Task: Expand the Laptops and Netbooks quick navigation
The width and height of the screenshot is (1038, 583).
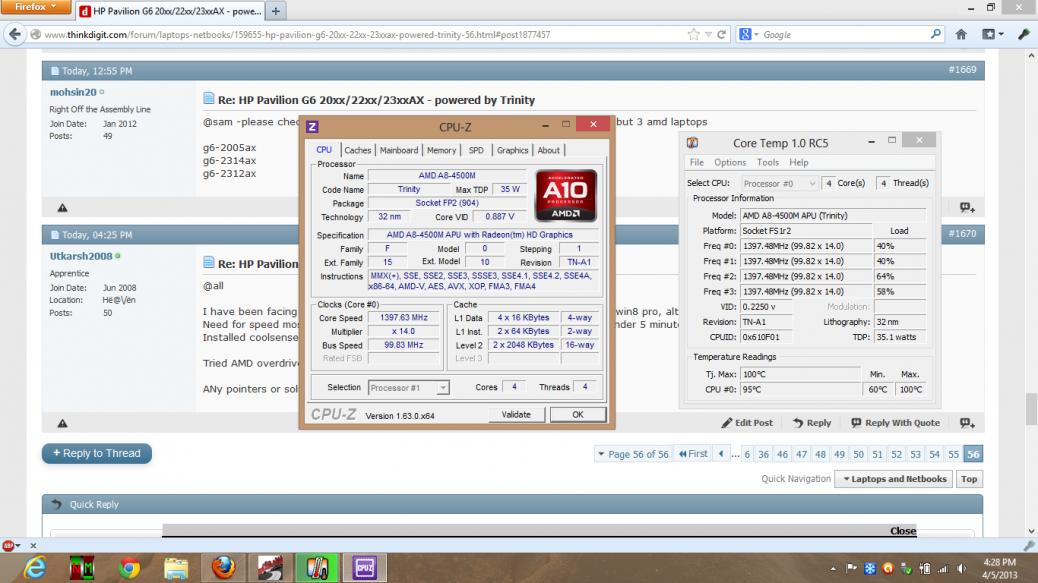Action: click(x=895, y=479)
